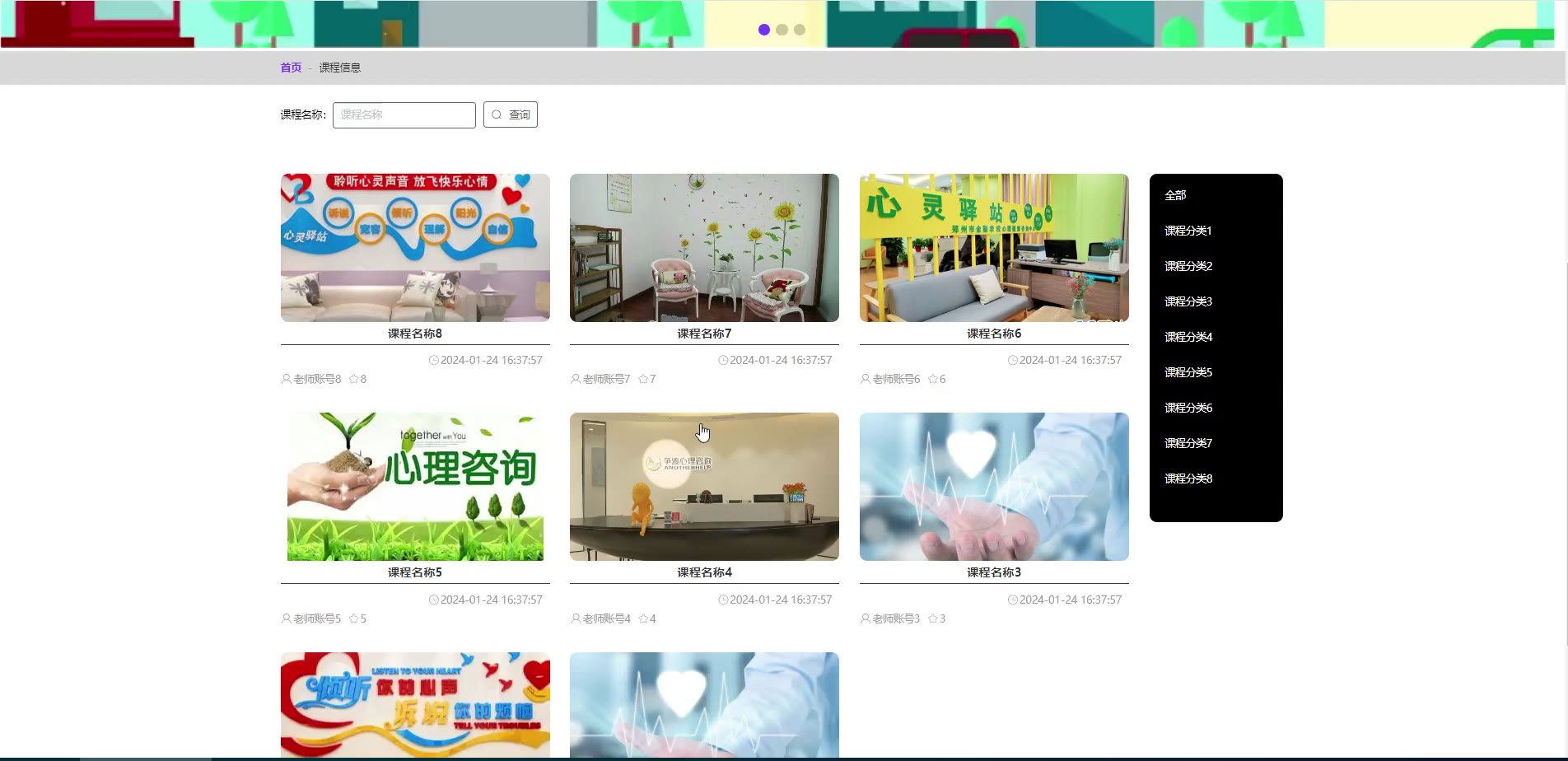Click the first carousel indicator dot
The image size is (1568, 761).
click(764, 30)
